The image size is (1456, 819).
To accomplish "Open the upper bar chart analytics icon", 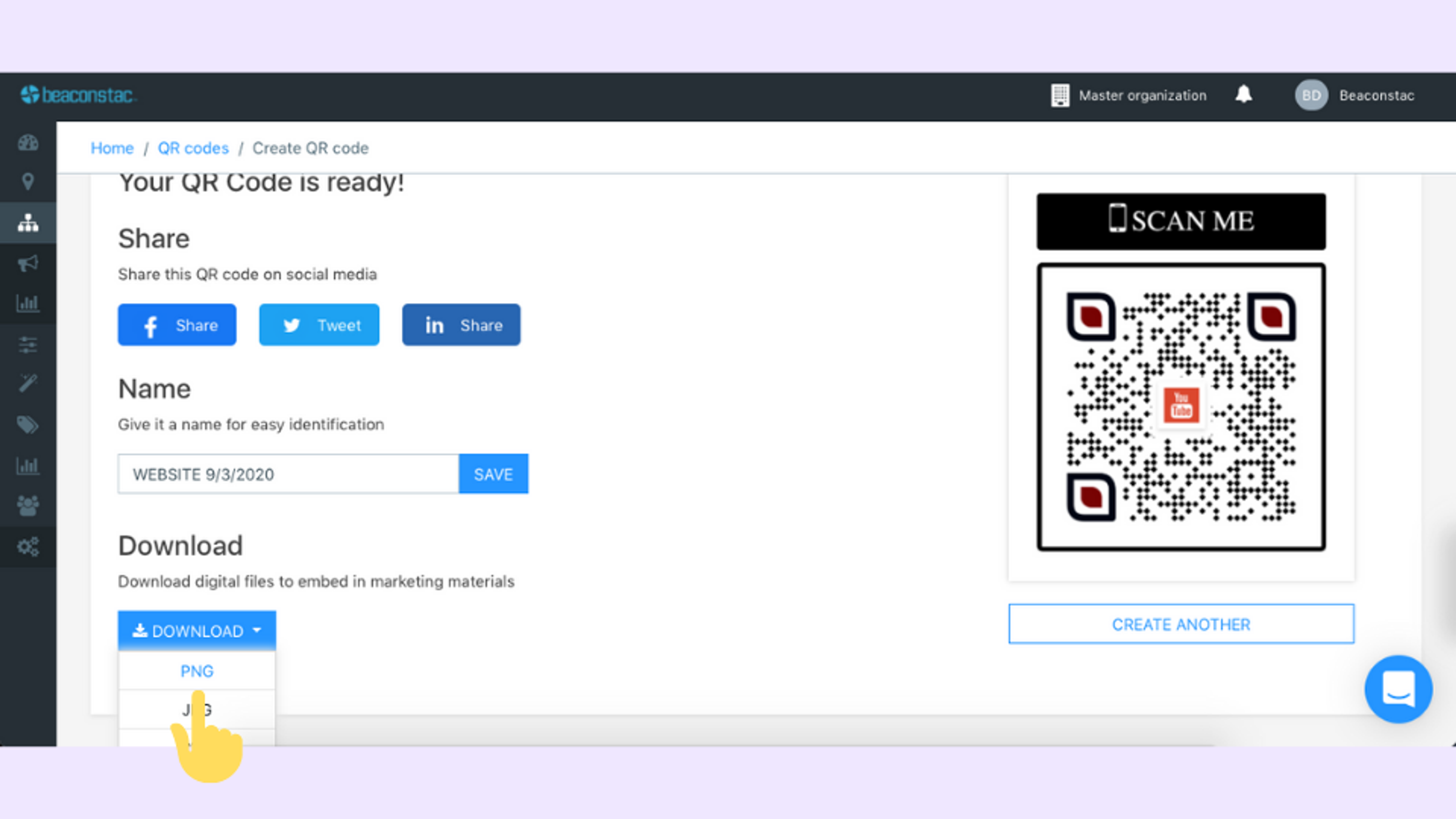I will click(x=28, y=303).
